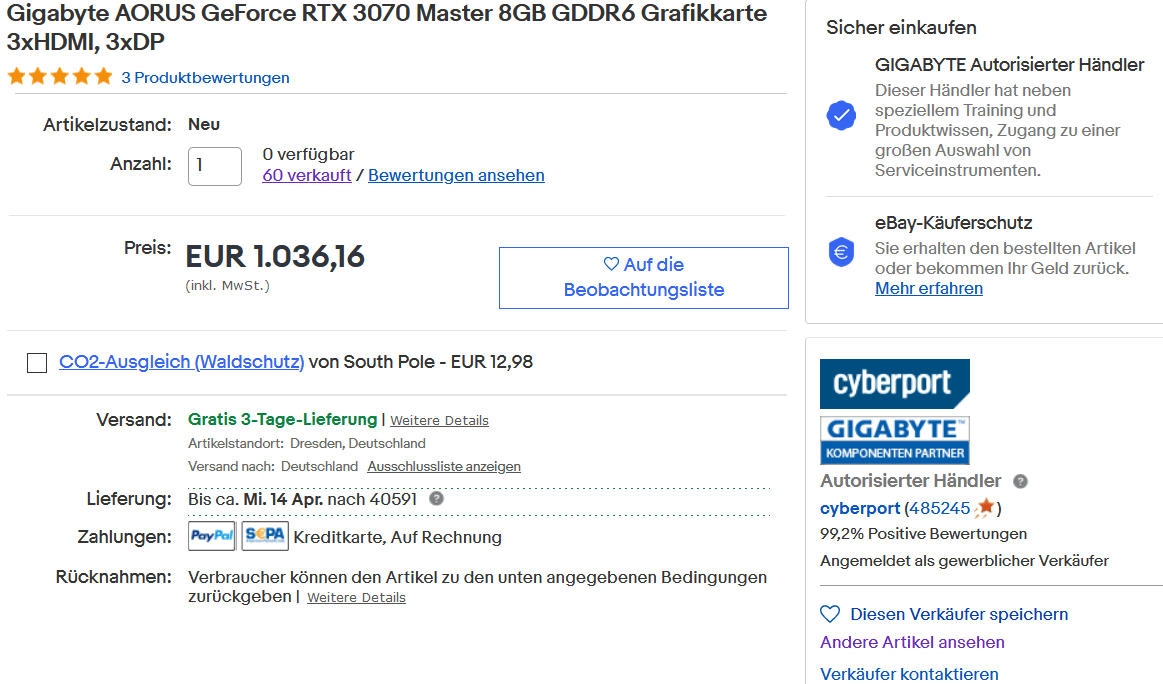Click the Gratis 3-Tage-Lieferung text
Image resolution: width=1163 pixels, height=684 pixels.
pos(283,419)
